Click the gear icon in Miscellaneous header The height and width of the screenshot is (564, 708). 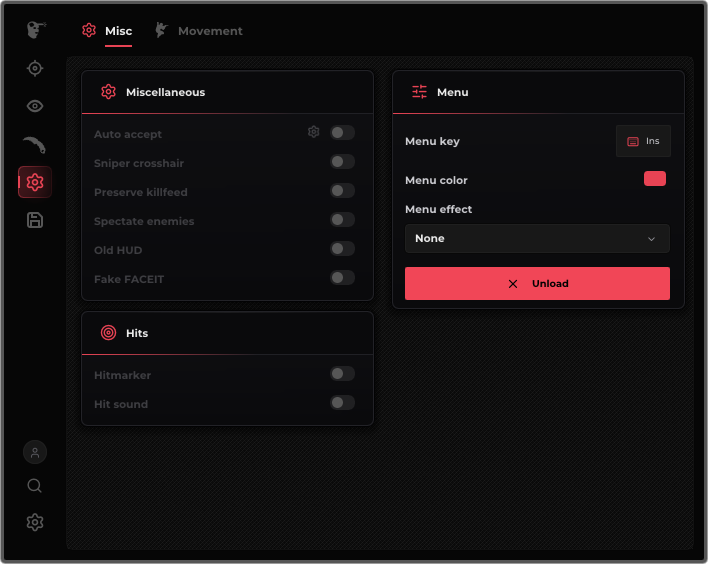point(108,92)
